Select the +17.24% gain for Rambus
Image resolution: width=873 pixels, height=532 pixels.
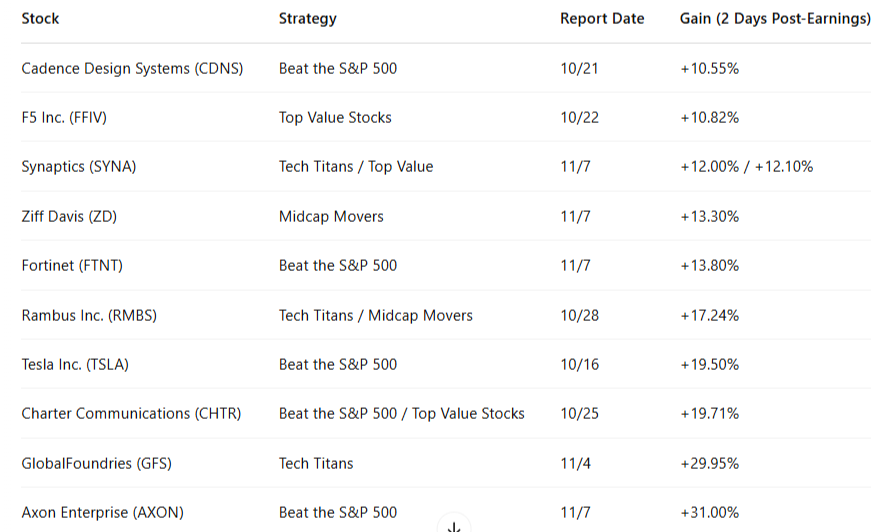pos(709,315)
